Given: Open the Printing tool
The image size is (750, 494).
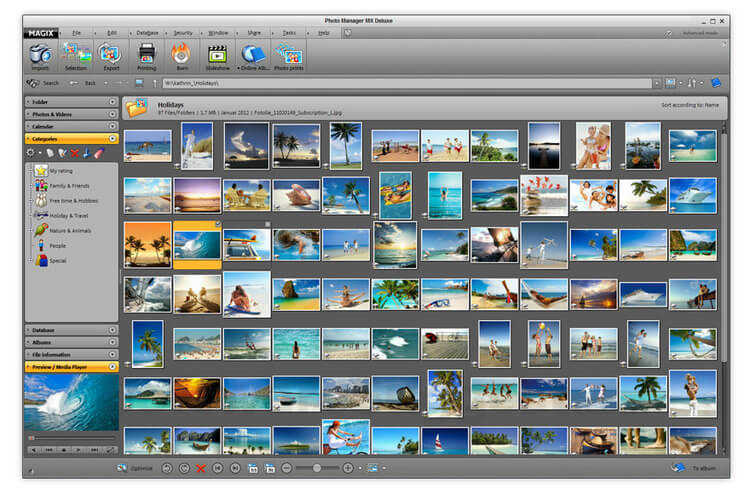Looking at the screenshot, I should tap(146, 55).
